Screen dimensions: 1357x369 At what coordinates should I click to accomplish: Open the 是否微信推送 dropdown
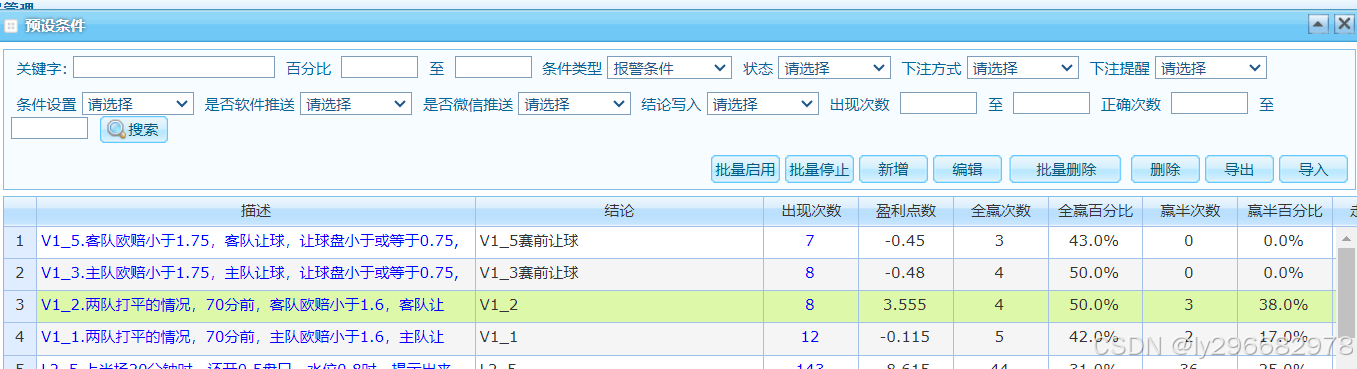coord(574,103)
